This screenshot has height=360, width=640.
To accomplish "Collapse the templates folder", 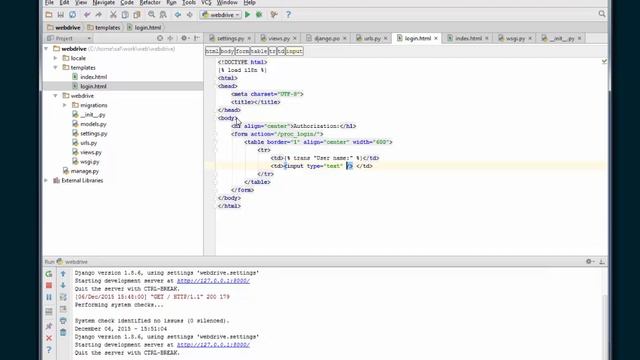I will pos(56,67).
